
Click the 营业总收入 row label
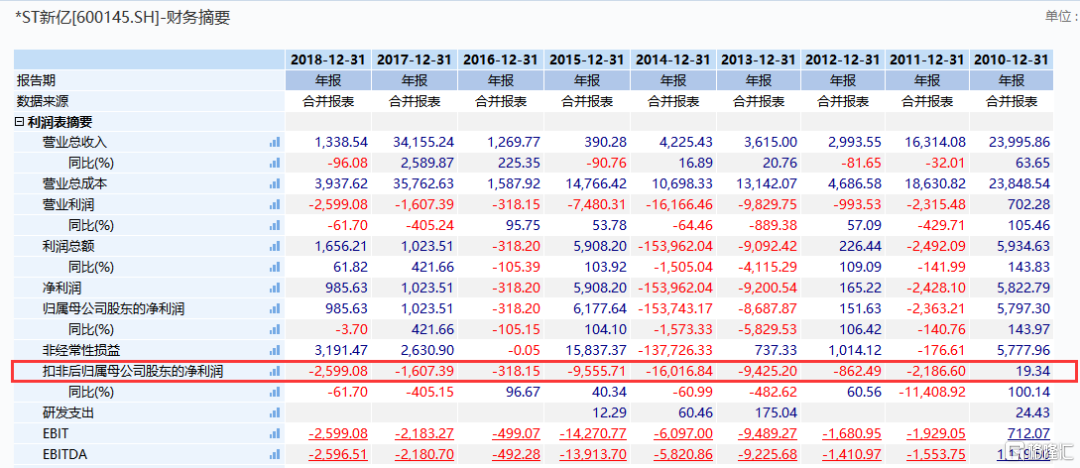74,142
